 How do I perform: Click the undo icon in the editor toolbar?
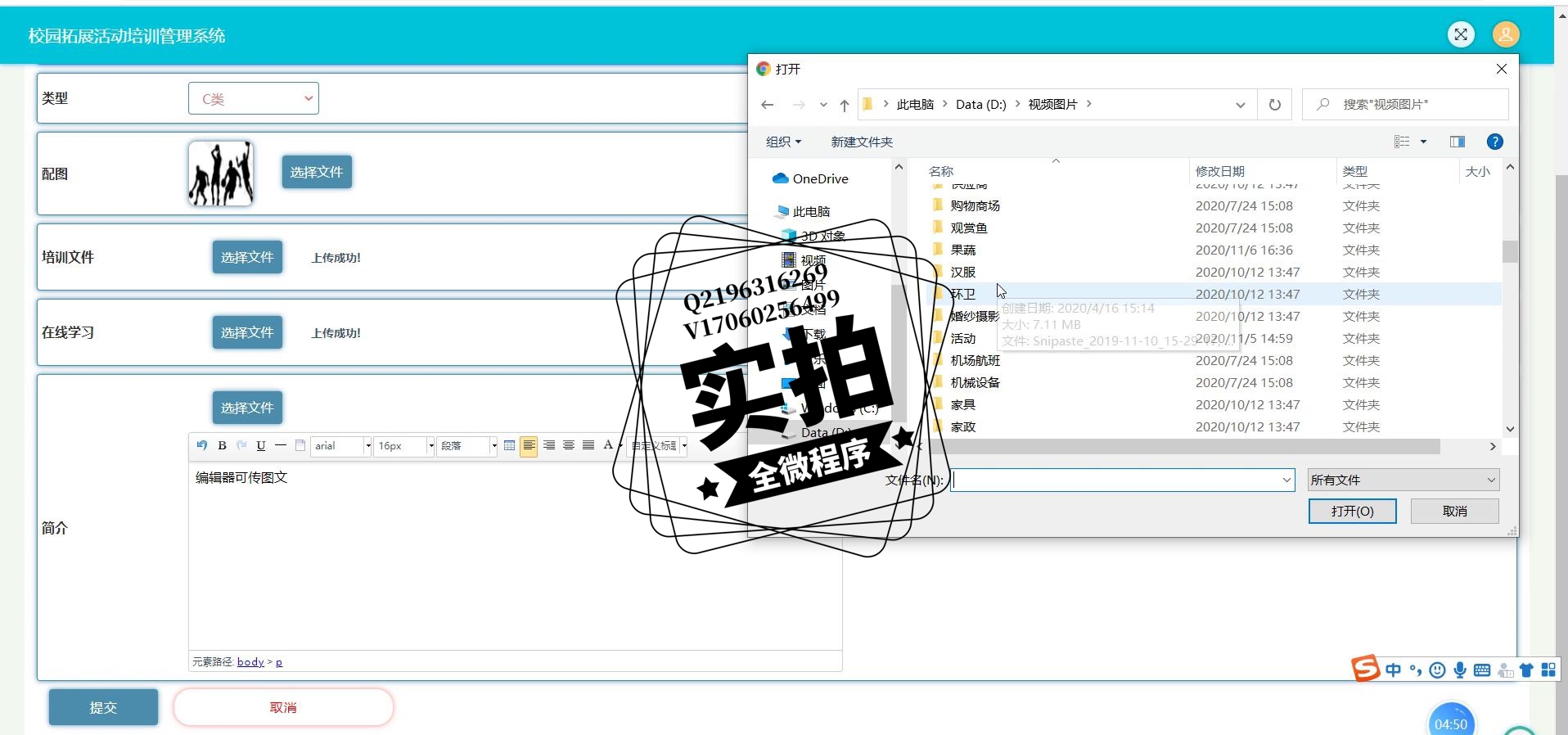tap(202, 445)
